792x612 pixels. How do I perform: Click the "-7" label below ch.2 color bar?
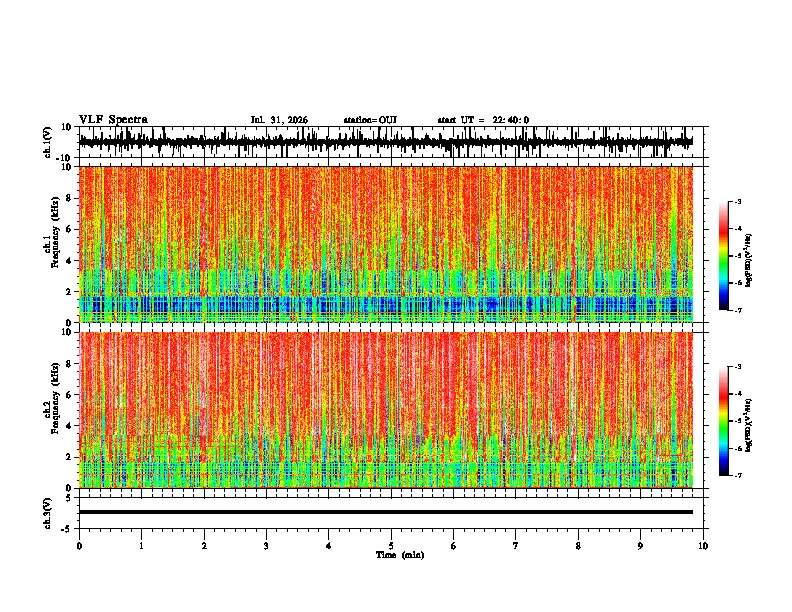pos(737,475)
